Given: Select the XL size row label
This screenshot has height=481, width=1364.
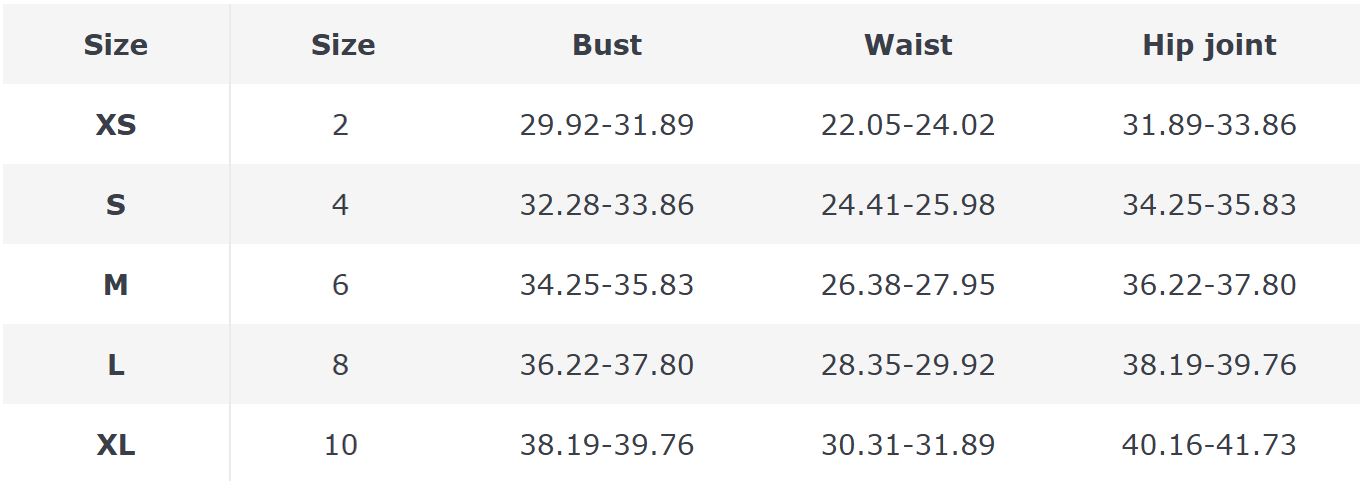Looking at the screenshot, I should [116, 445].
